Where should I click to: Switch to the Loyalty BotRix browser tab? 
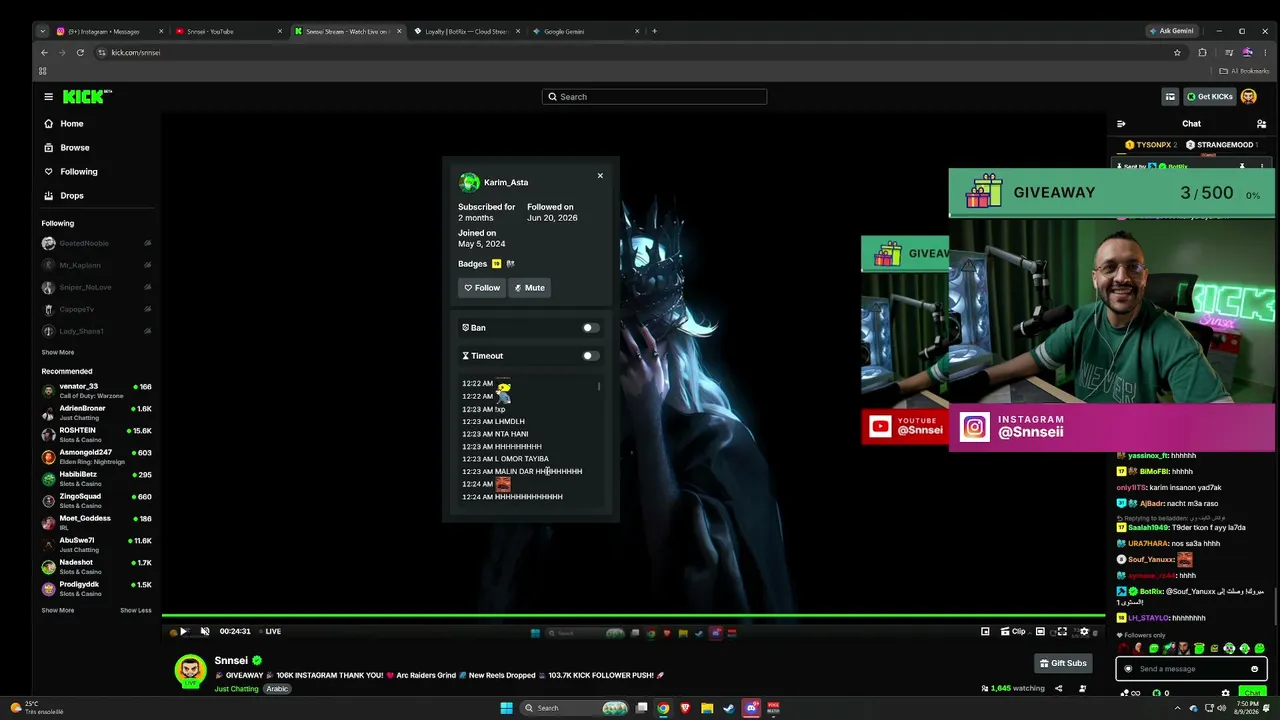(x=466, y=31)
